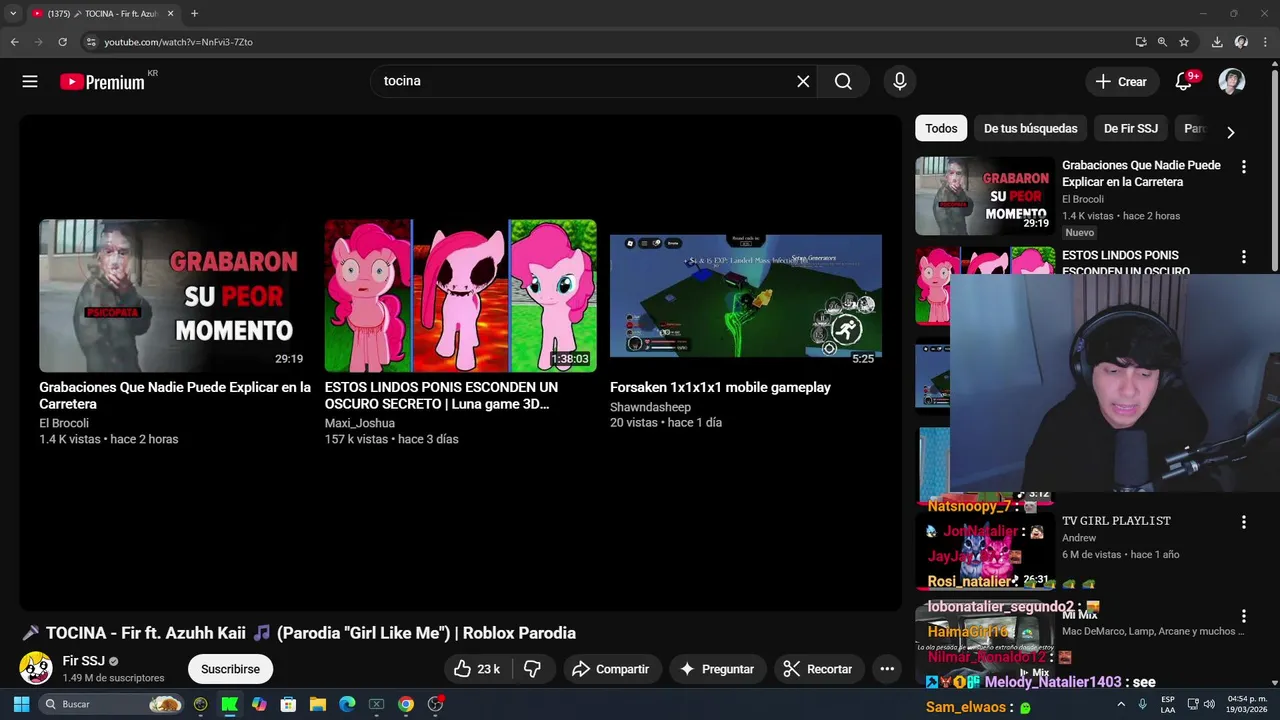
Task: Open Chrome profile avatar
Action: point(1241,42)
